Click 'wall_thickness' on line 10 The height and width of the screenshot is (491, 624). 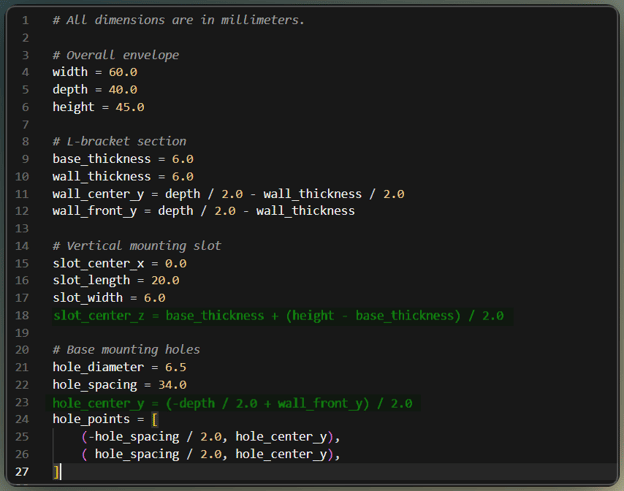click(101, 176)
